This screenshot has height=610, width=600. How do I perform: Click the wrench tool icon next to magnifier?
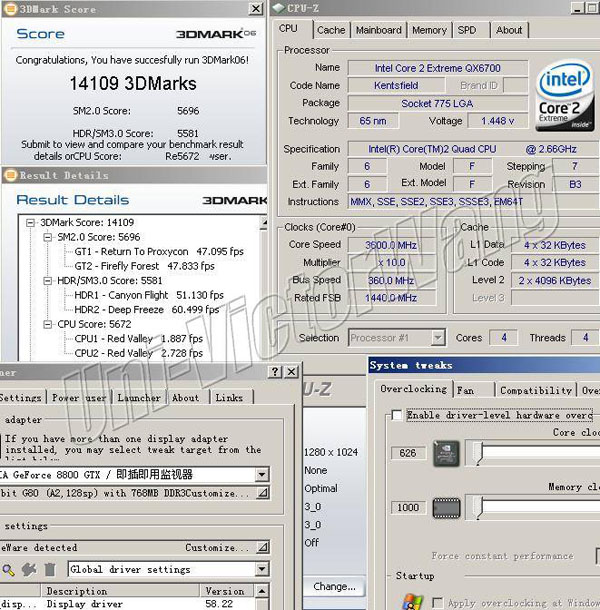coord(29,570)
